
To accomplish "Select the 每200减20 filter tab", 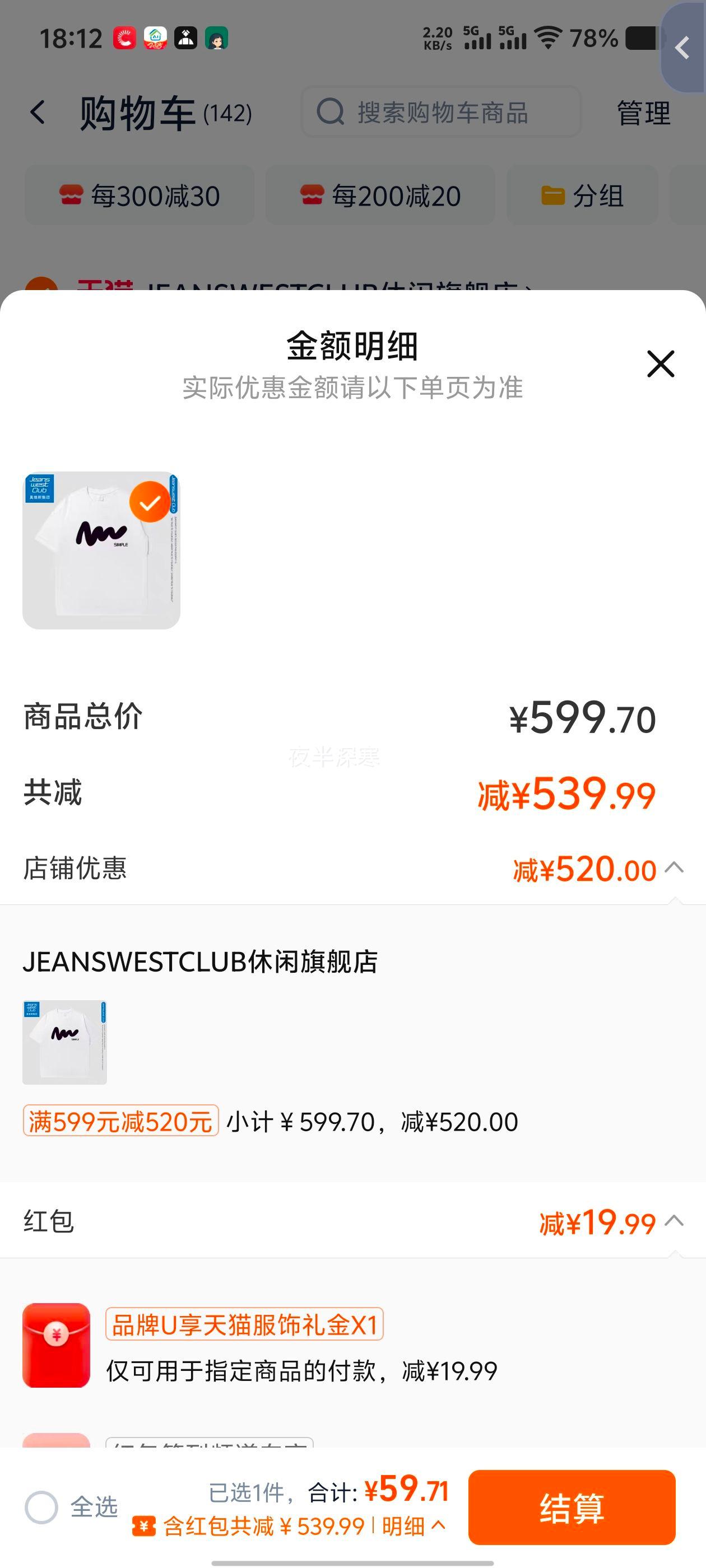I will 380,195.
